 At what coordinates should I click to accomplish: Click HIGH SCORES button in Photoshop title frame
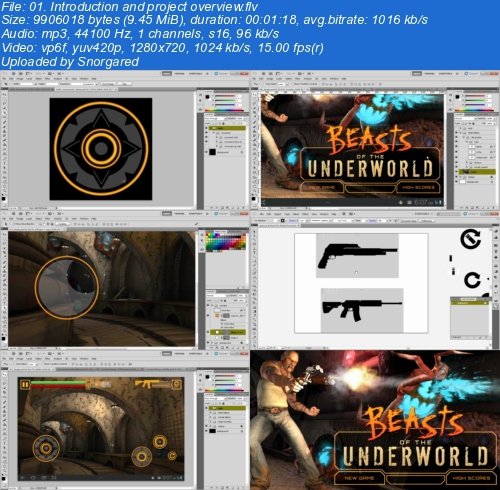pos(418,188)
